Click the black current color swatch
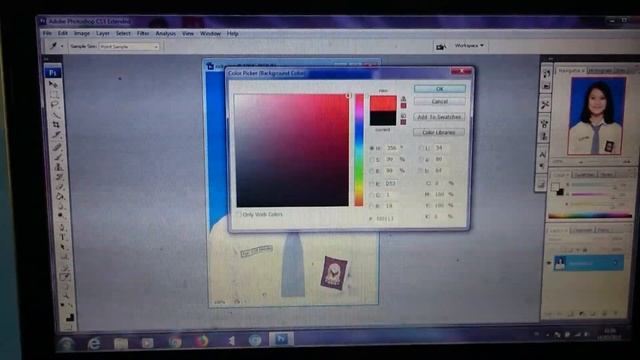The height and width of the screenshot is (360, 640). [x=383, y=118]
